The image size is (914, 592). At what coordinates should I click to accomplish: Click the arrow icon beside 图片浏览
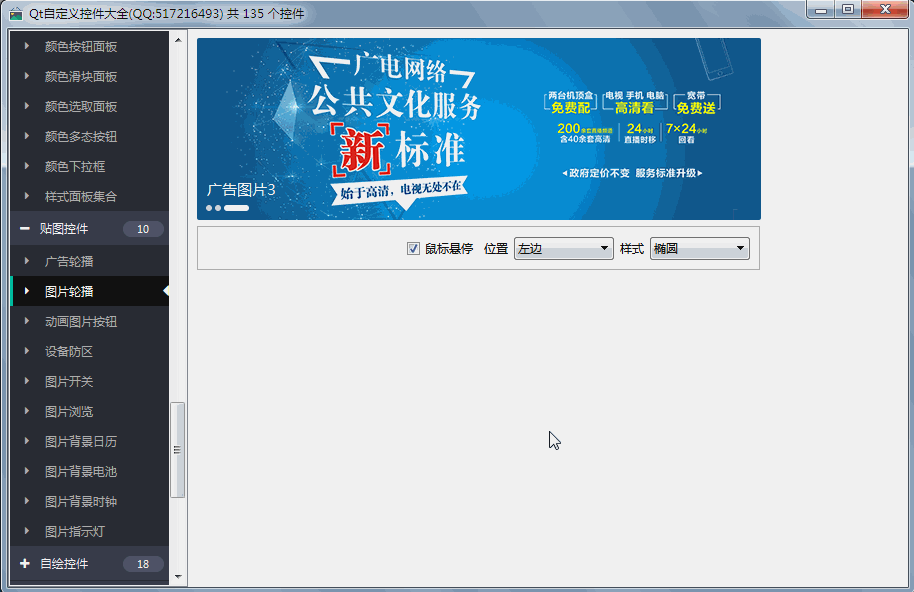click(x=28, y=412)
